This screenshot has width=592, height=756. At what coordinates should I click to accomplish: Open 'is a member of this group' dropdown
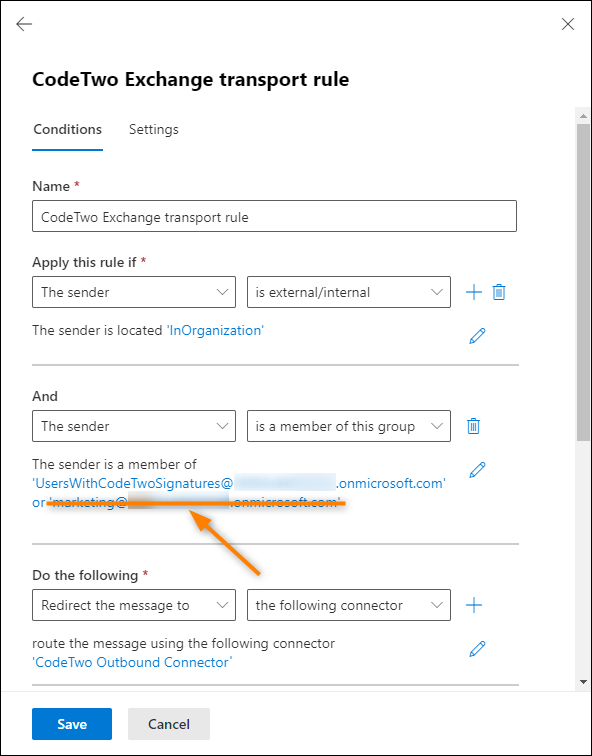[349, 426]
